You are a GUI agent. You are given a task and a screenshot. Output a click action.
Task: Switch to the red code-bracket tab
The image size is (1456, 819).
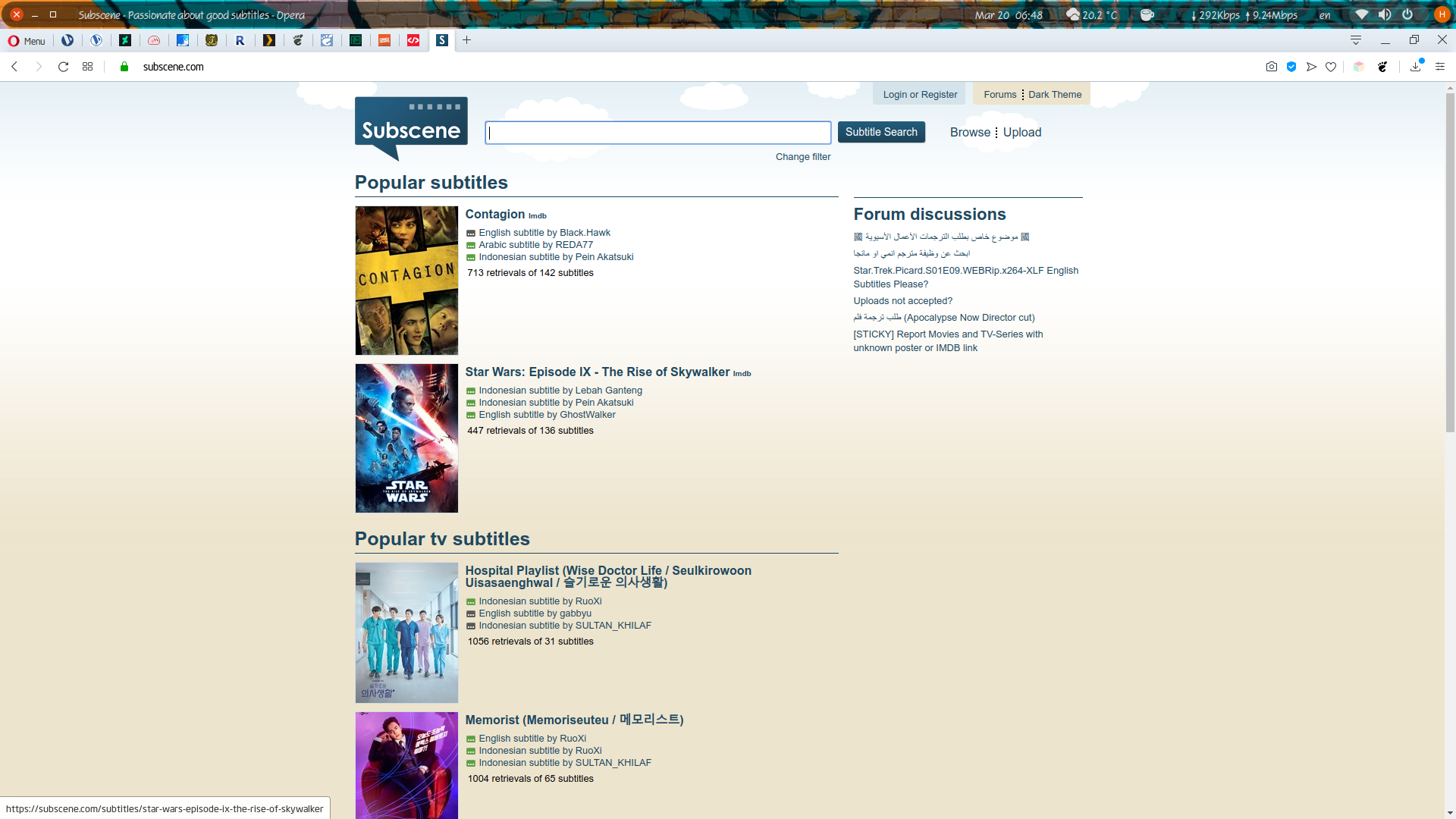pos(413,40)
